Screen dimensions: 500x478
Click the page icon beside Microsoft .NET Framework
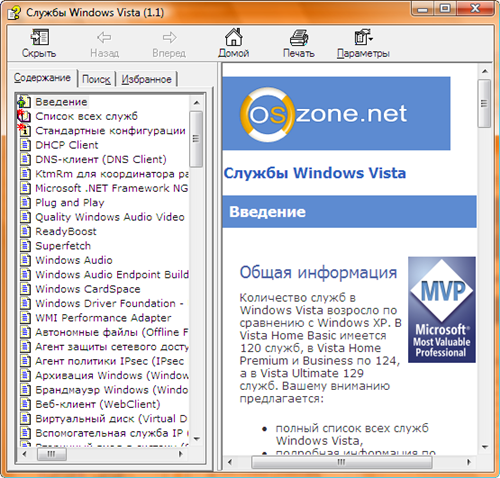(x=25, y=188)
